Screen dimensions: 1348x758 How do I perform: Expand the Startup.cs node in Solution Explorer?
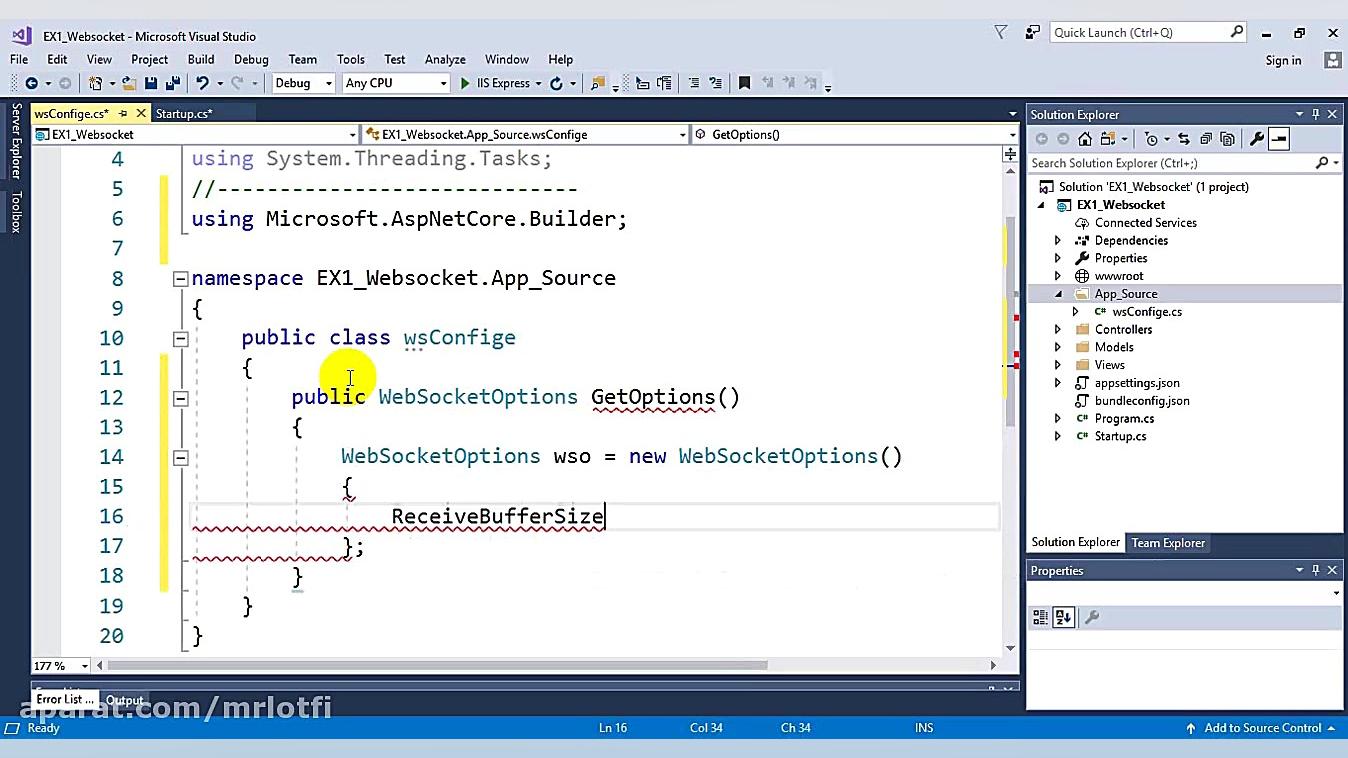[x=1058, y=437]
